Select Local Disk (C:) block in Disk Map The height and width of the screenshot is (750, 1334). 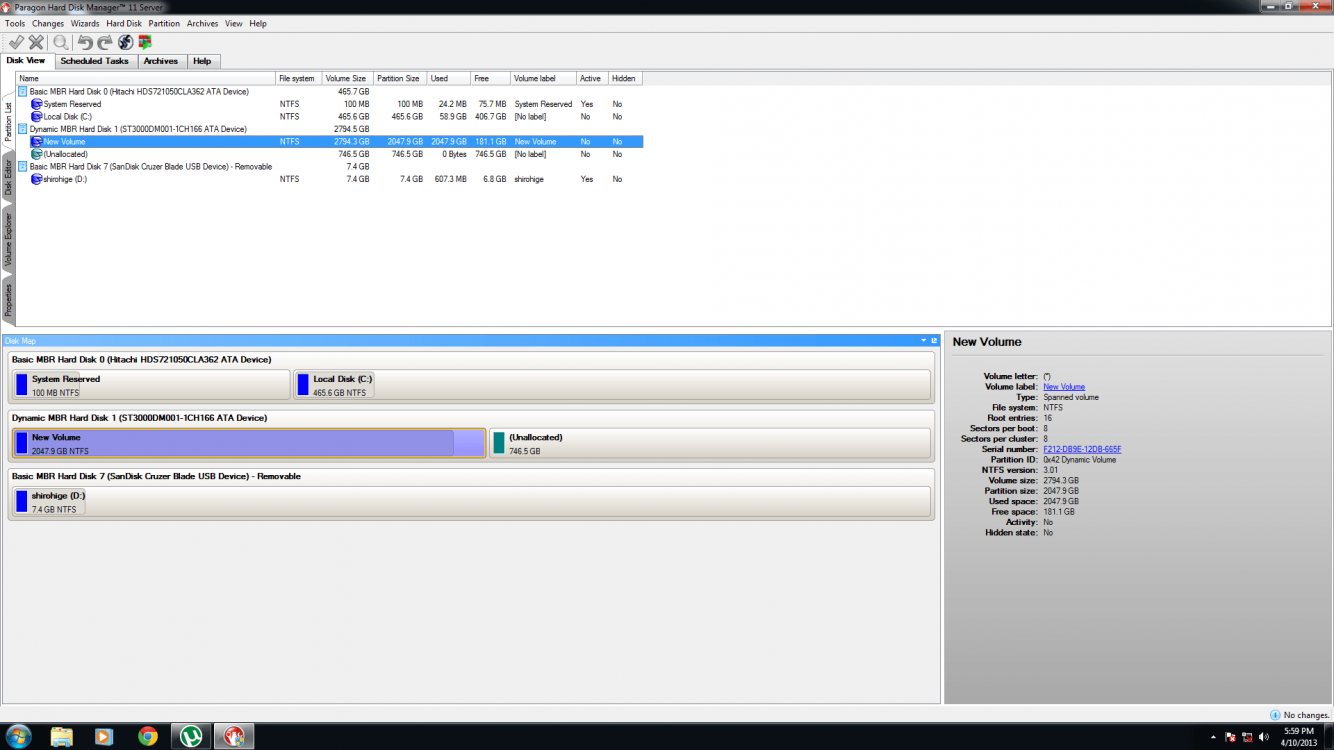(612, 385)
